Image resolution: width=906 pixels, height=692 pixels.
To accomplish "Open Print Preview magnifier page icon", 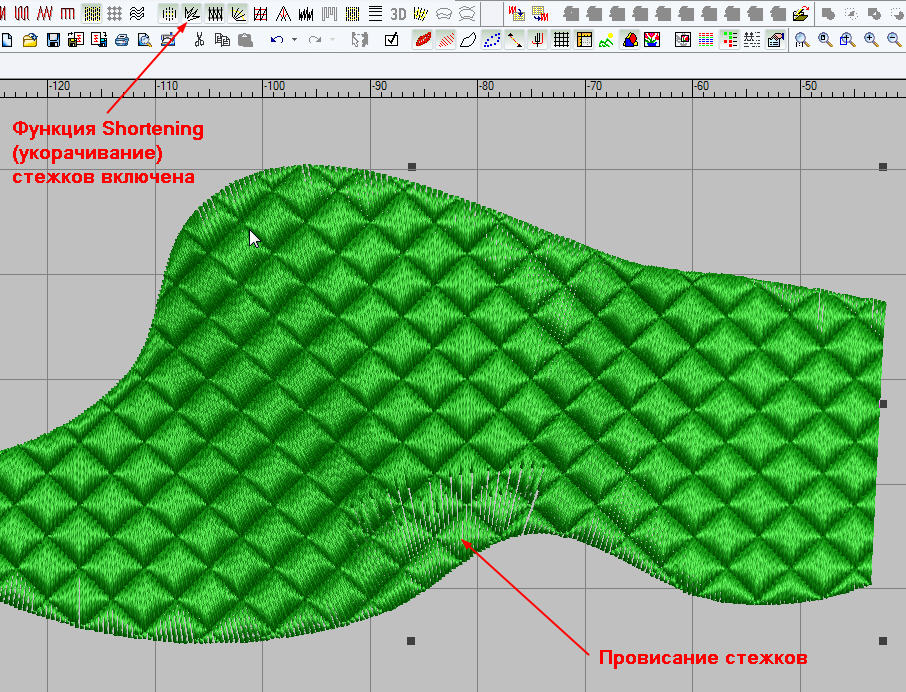I will tap(145, 40).
